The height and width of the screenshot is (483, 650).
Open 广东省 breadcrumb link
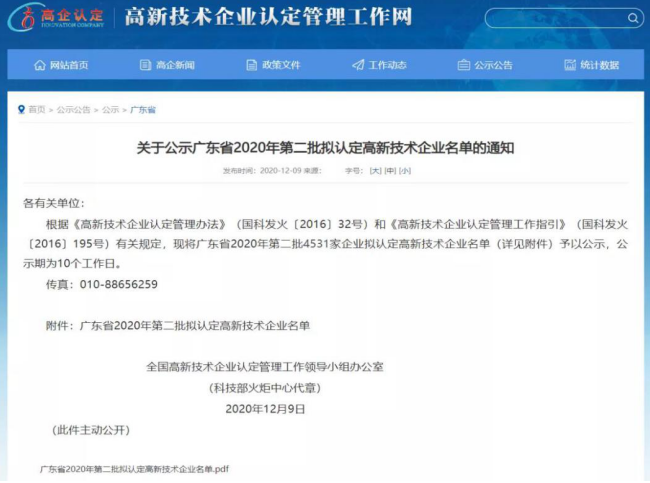click(x=143, y=110)
